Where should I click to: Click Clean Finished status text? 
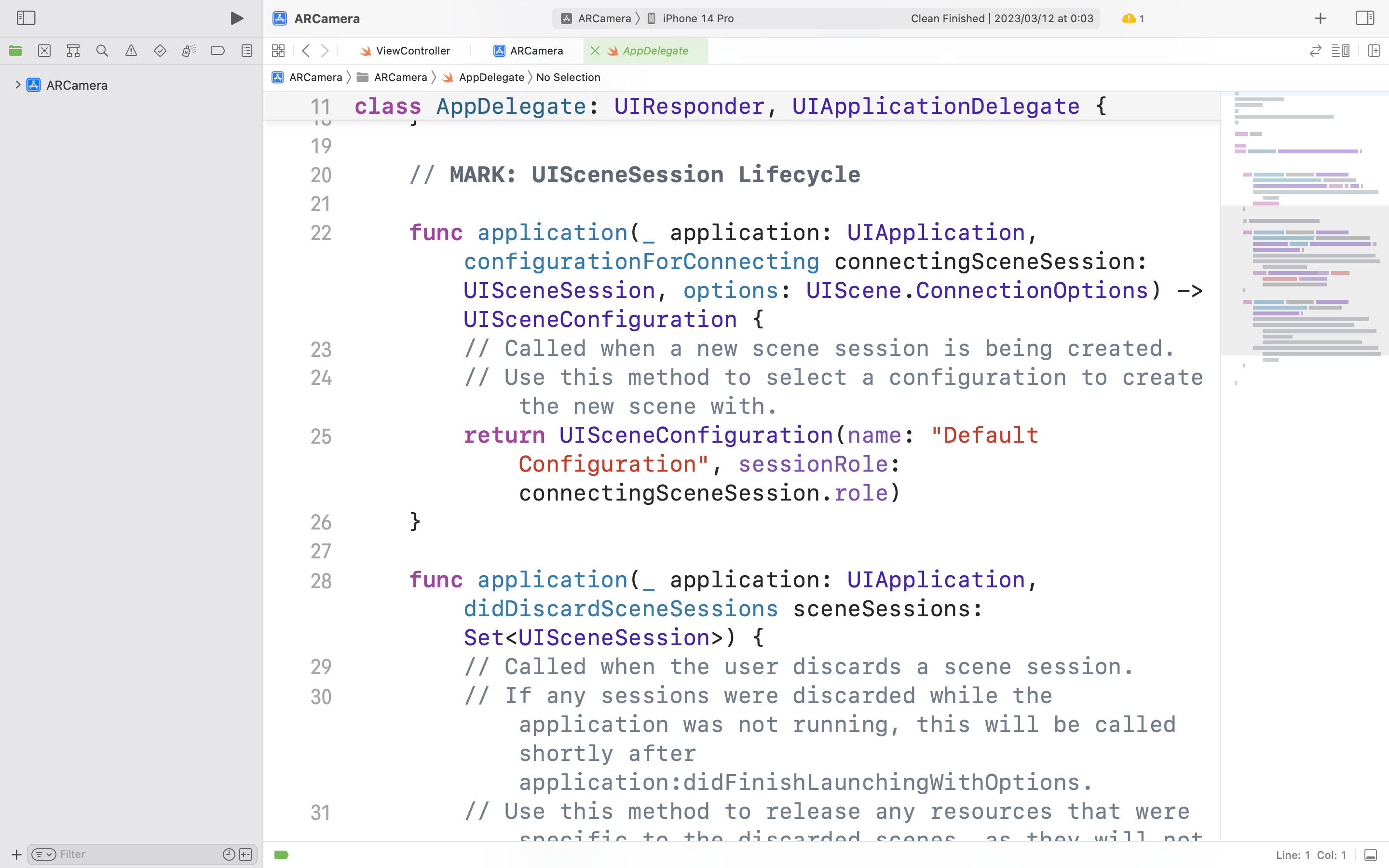pyautogui.click(x=1002, y=18)
